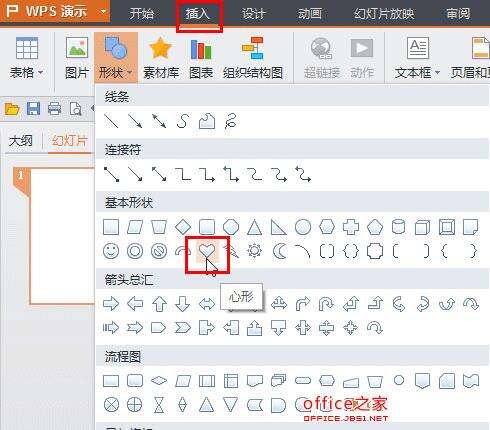
Task: Select the up arrow in 箭头总汇
Action: 159,304
